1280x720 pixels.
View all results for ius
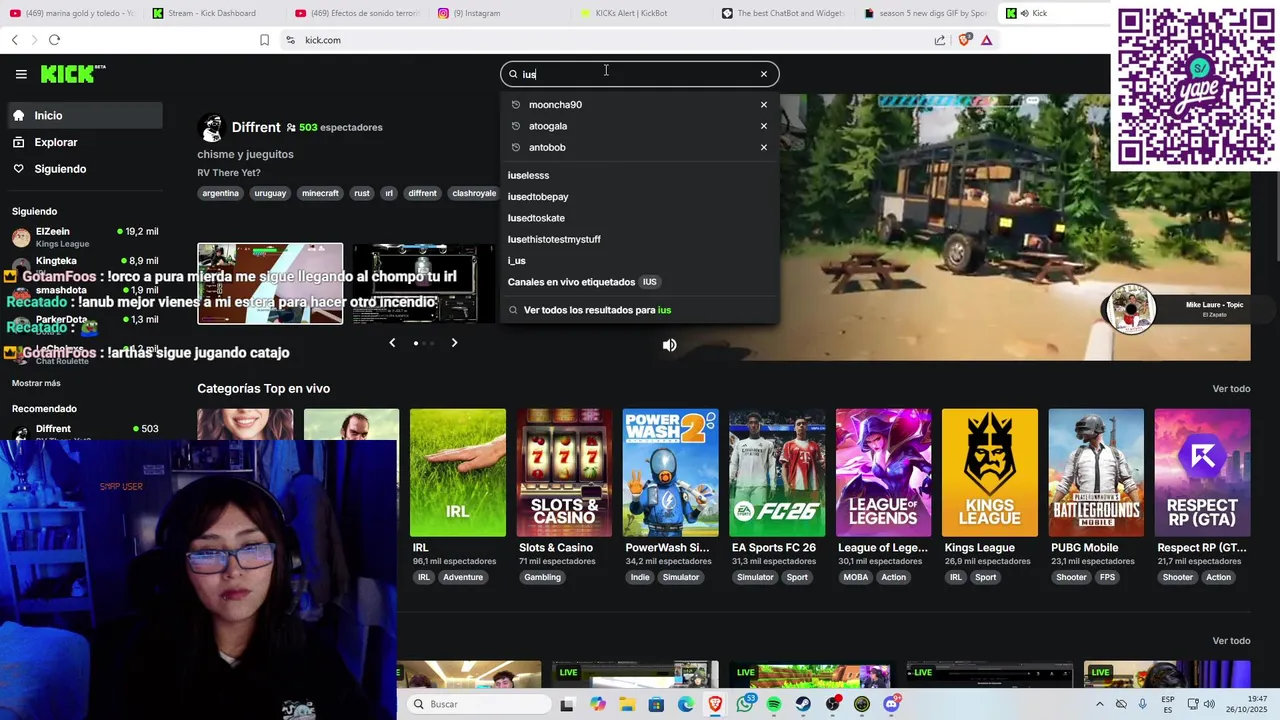pos(597,310)
